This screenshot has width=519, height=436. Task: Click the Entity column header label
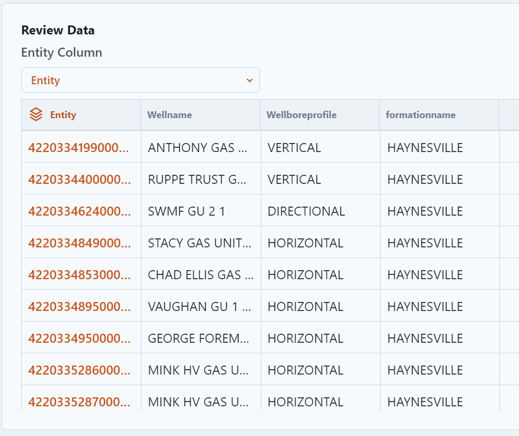click(x=63, y=115)
